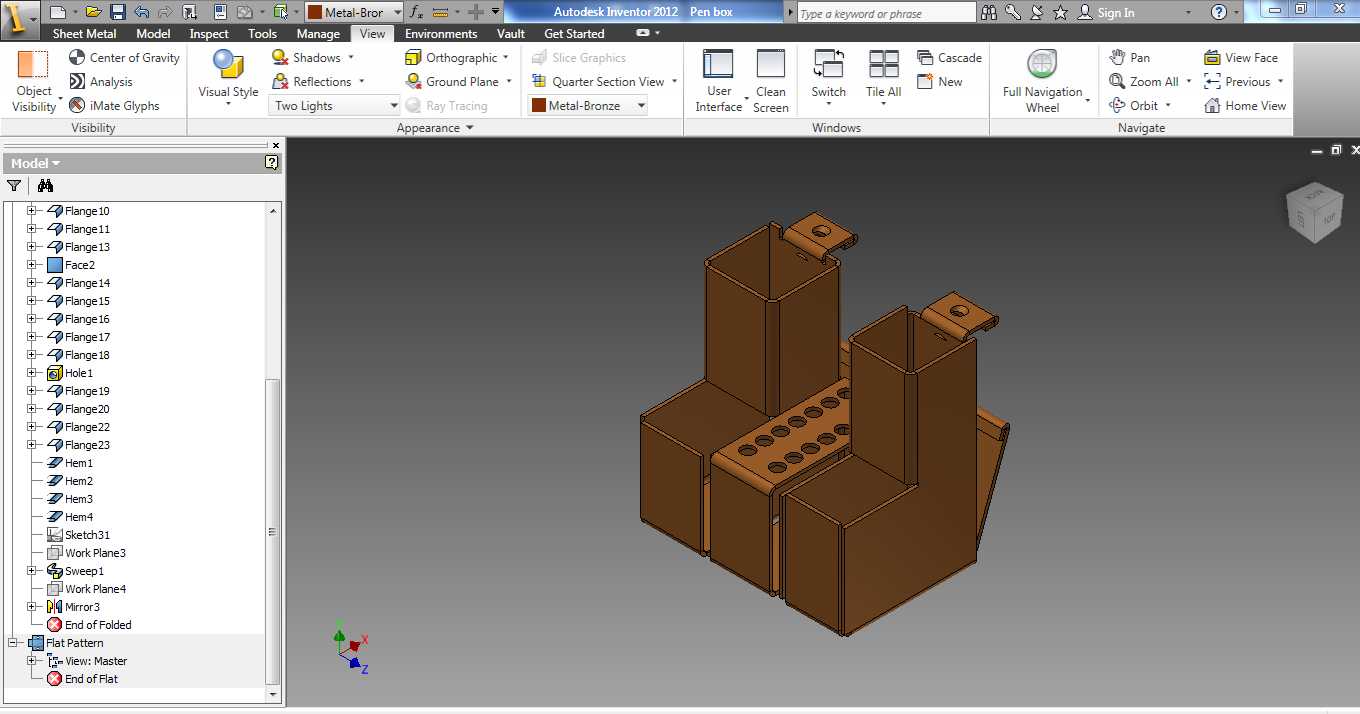Expand the View: Master node
Image resolution: width=1360 pixels, height=714 pixels.
[x=31, y=661]
